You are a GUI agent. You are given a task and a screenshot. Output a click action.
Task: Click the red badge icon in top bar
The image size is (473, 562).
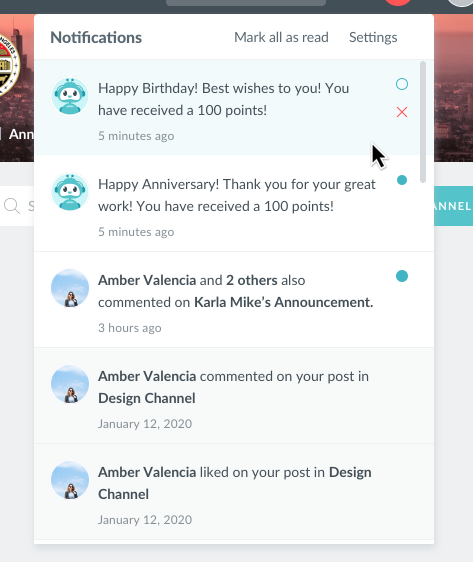click(x=398, y=3)
